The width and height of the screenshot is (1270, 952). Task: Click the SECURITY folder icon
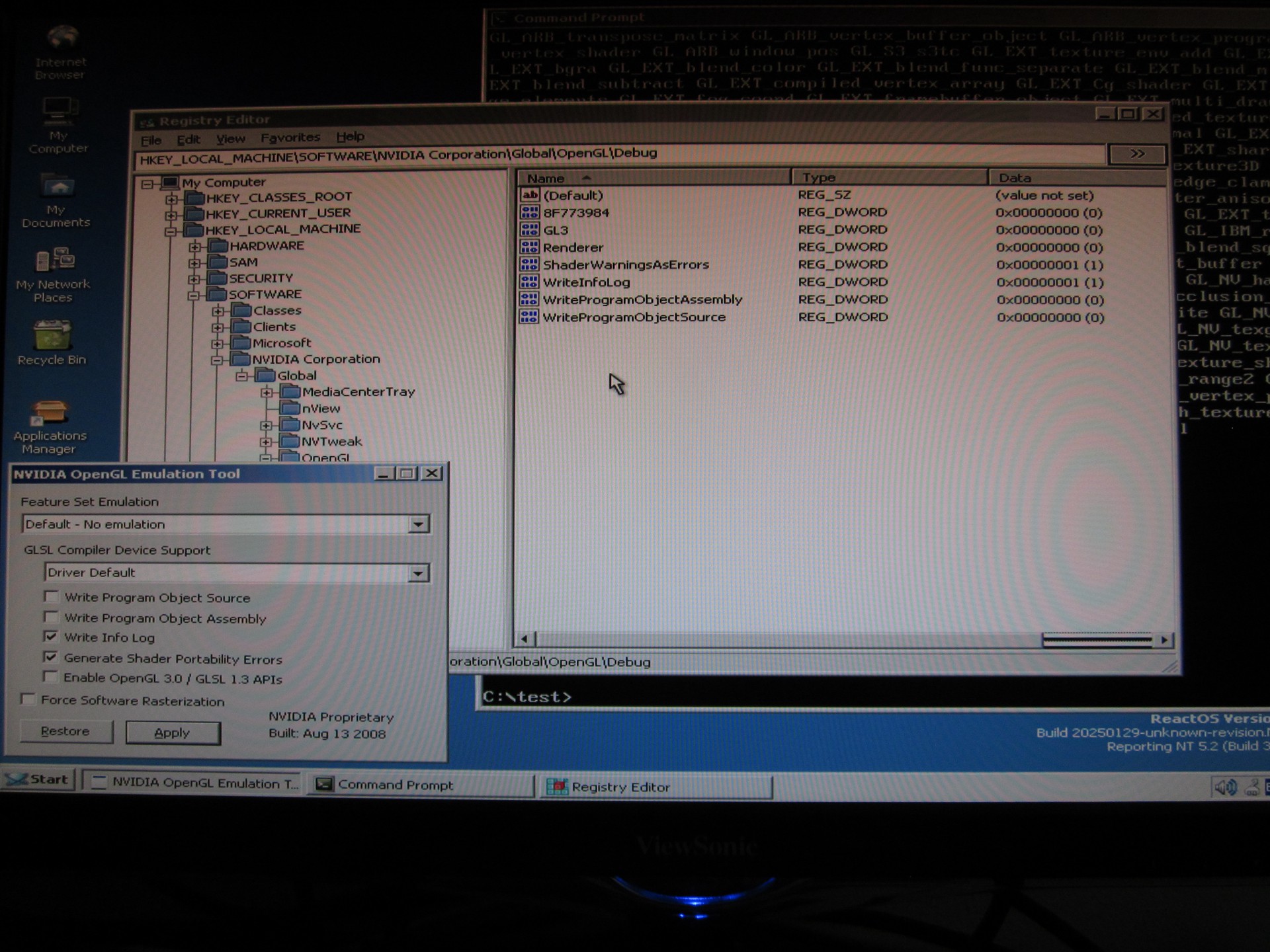(x=218, y=278)
